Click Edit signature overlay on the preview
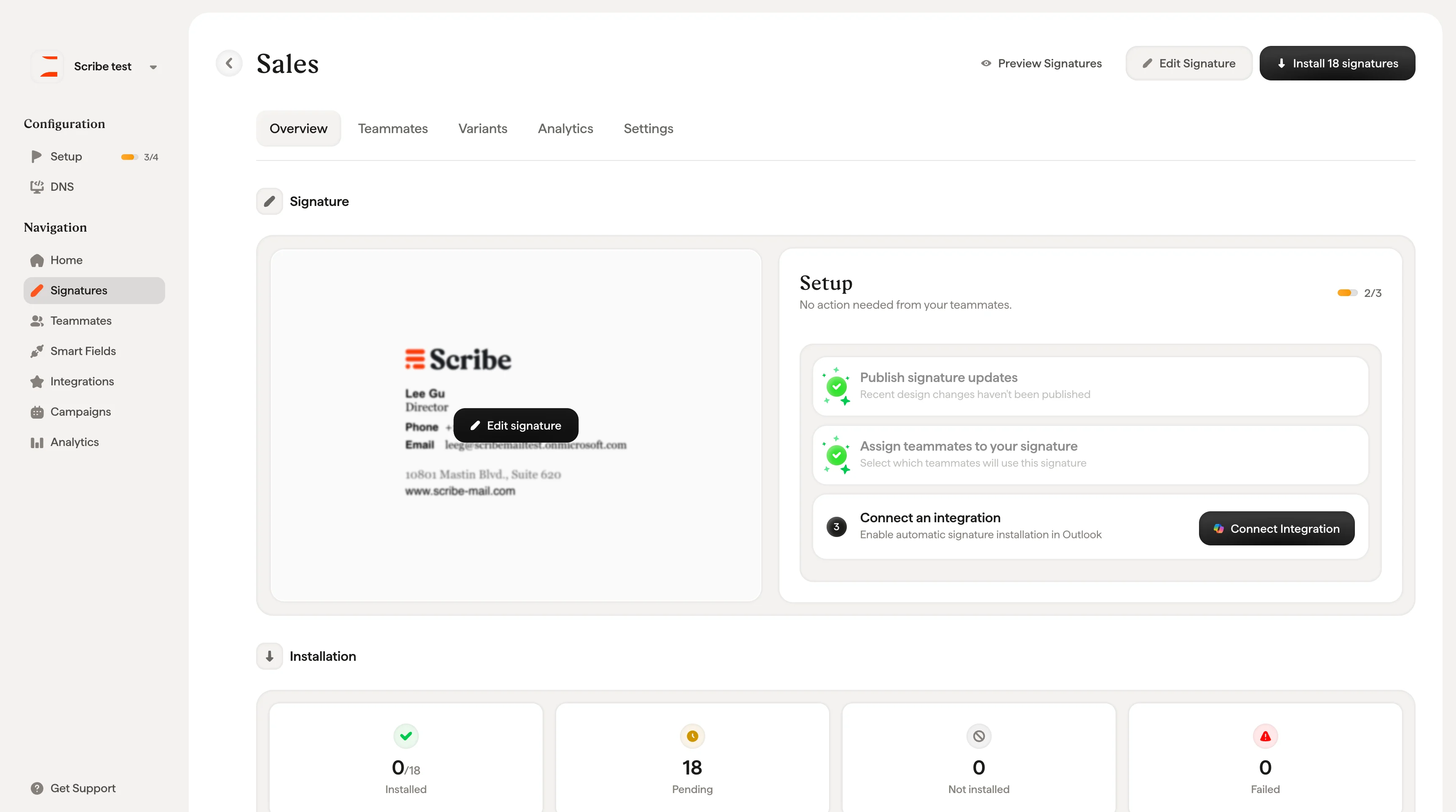This screenshot has width=1456, height=812. [516, 425]
